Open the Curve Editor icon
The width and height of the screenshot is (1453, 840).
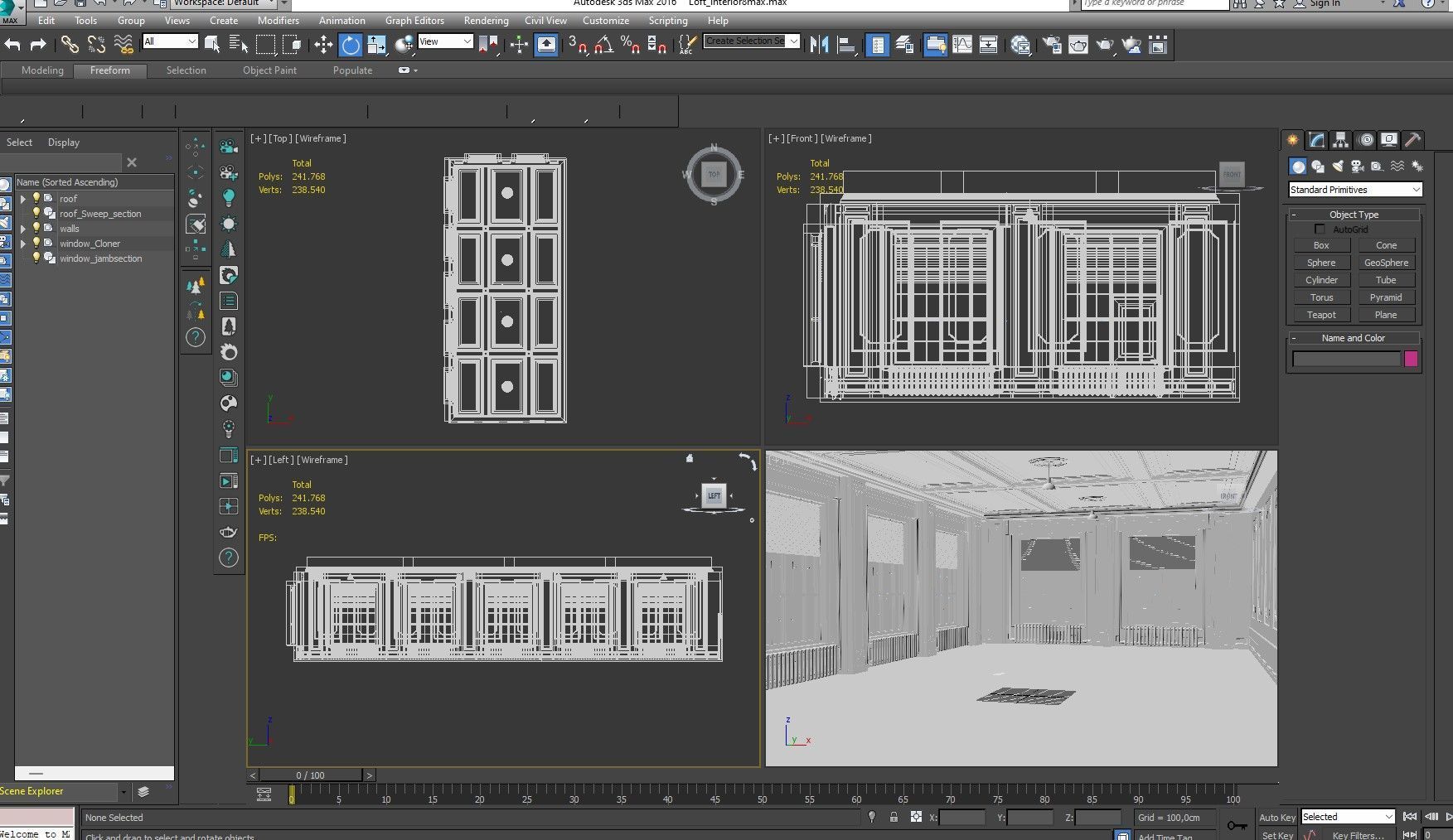point(962,45)
